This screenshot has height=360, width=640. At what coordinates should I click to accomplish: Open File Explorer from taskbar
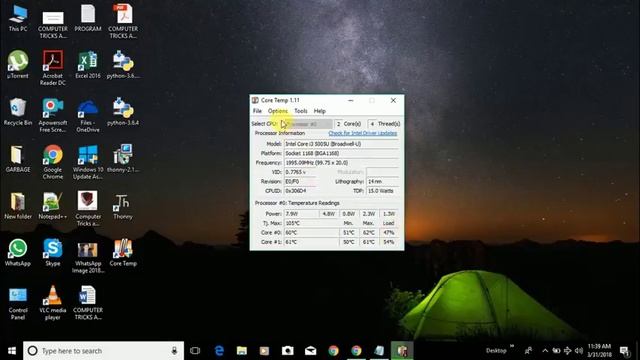click(242, 351)
